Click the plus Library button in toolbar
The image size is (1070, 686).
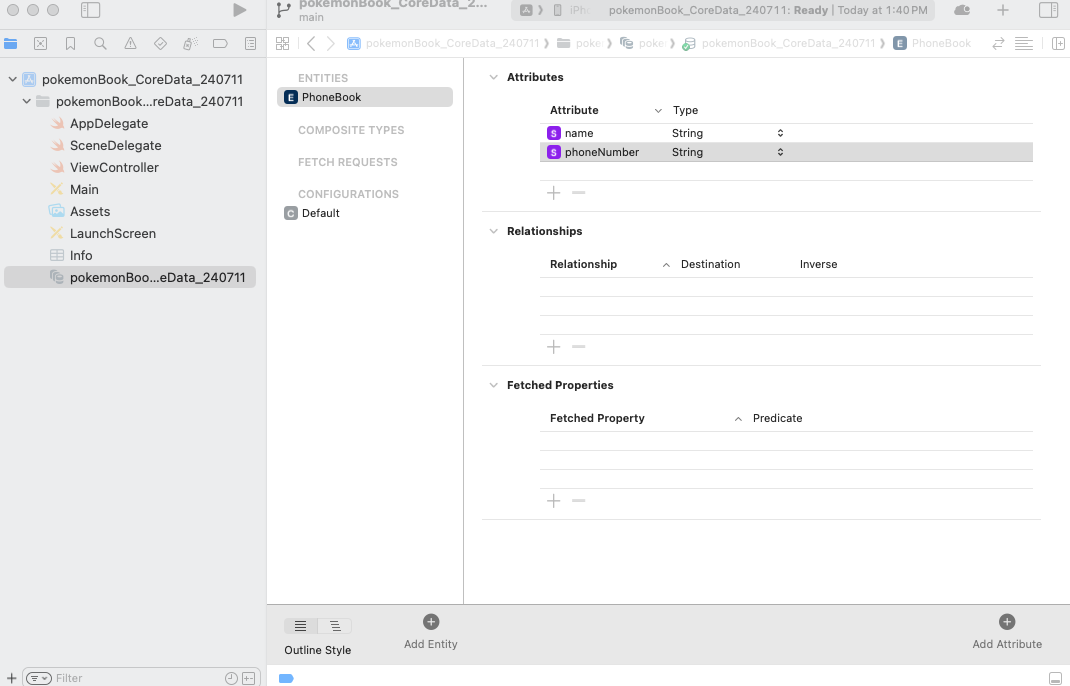click(1002, 10)
